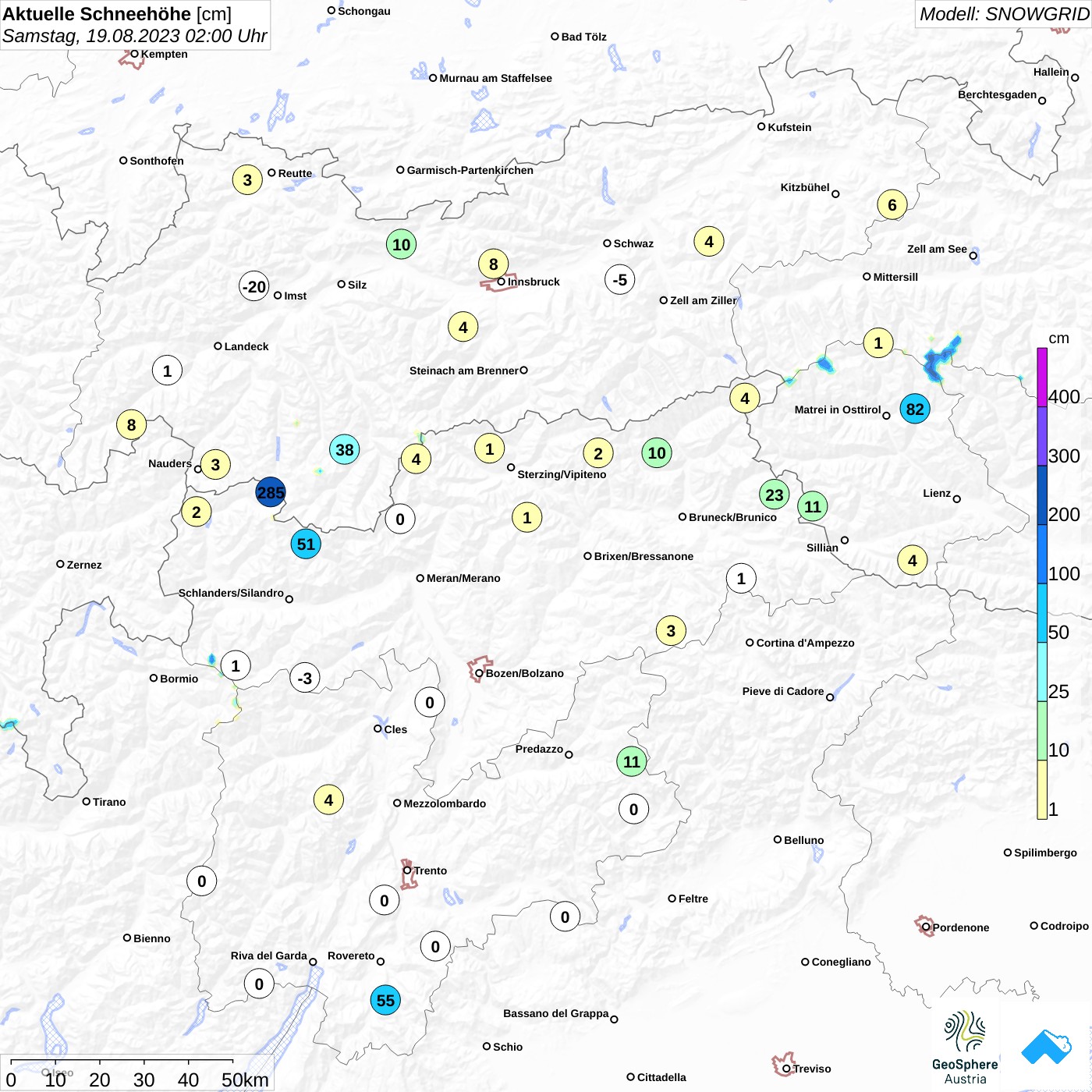Click the Mittersill town label

click(895, 277)
